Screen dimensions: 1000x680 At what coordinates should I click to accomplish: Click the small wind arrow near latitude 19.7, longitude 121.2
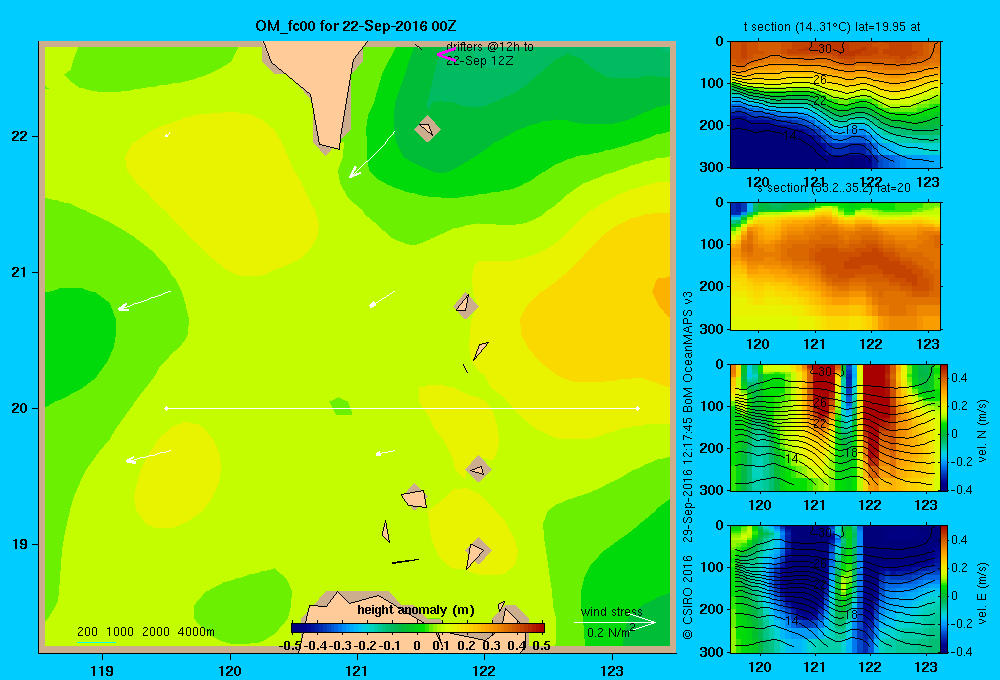pyautogui.click(x=385, y=453)
